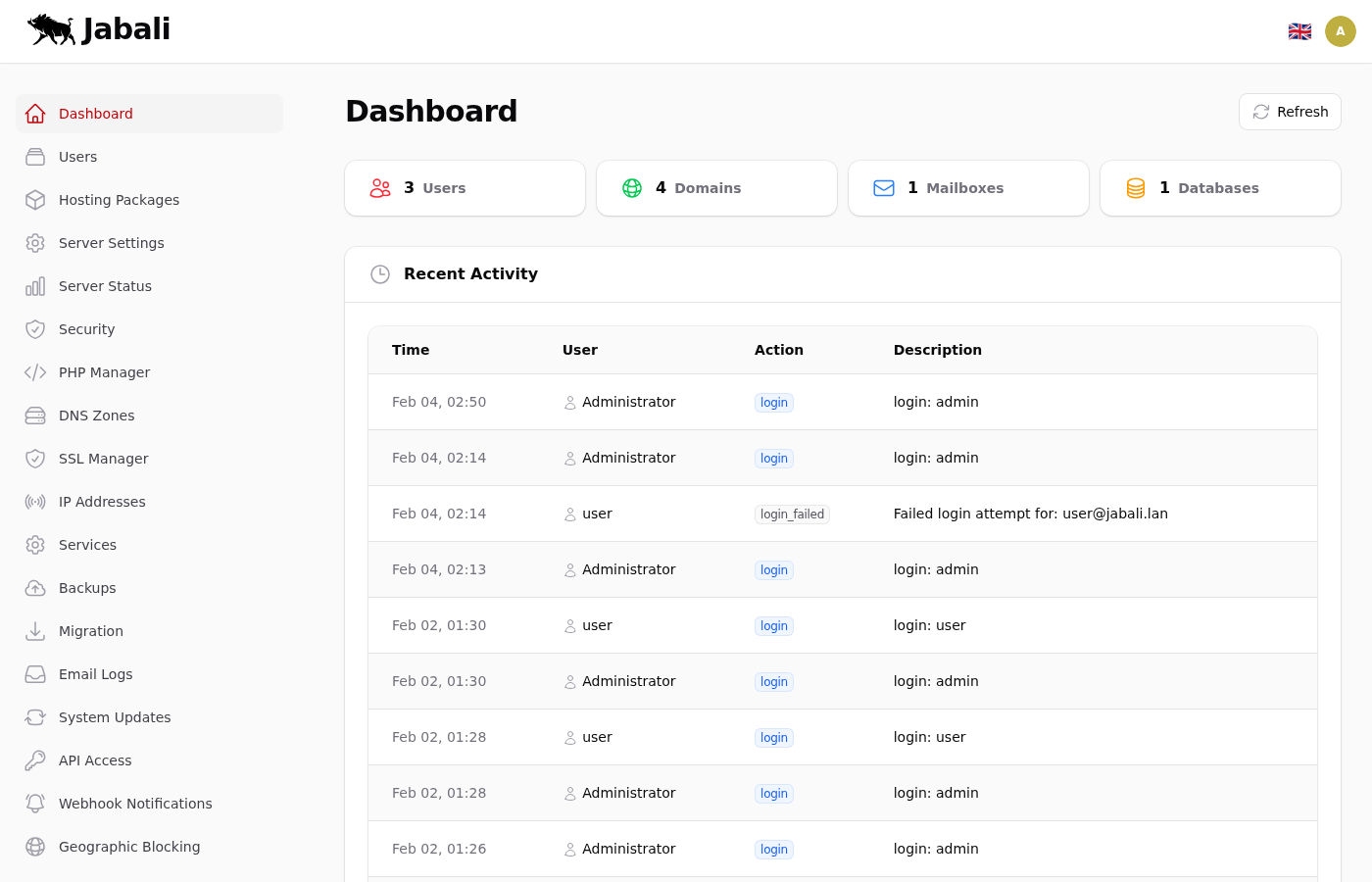Open the user avatar menu
The image size is (1372, 882).
tap(1340, 31)
